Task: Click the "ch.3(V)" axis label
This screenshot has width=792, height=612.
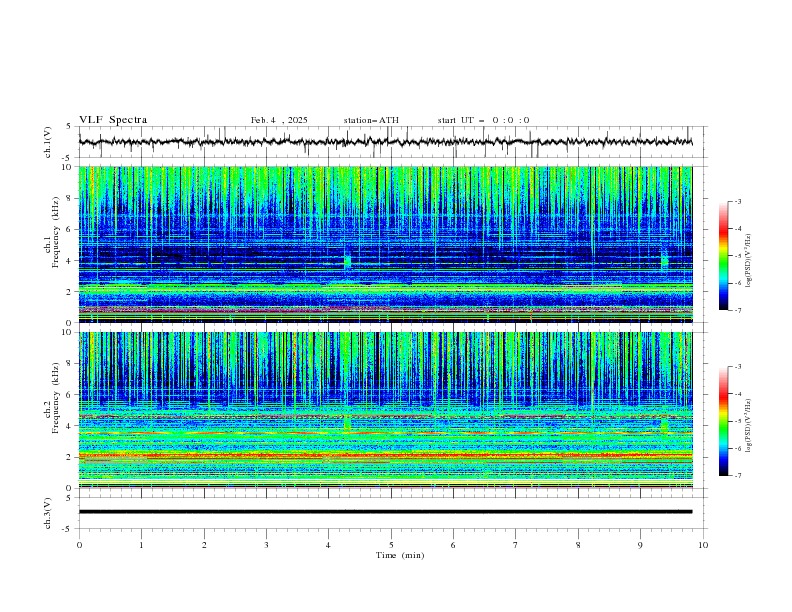Action: coord(48,513)
